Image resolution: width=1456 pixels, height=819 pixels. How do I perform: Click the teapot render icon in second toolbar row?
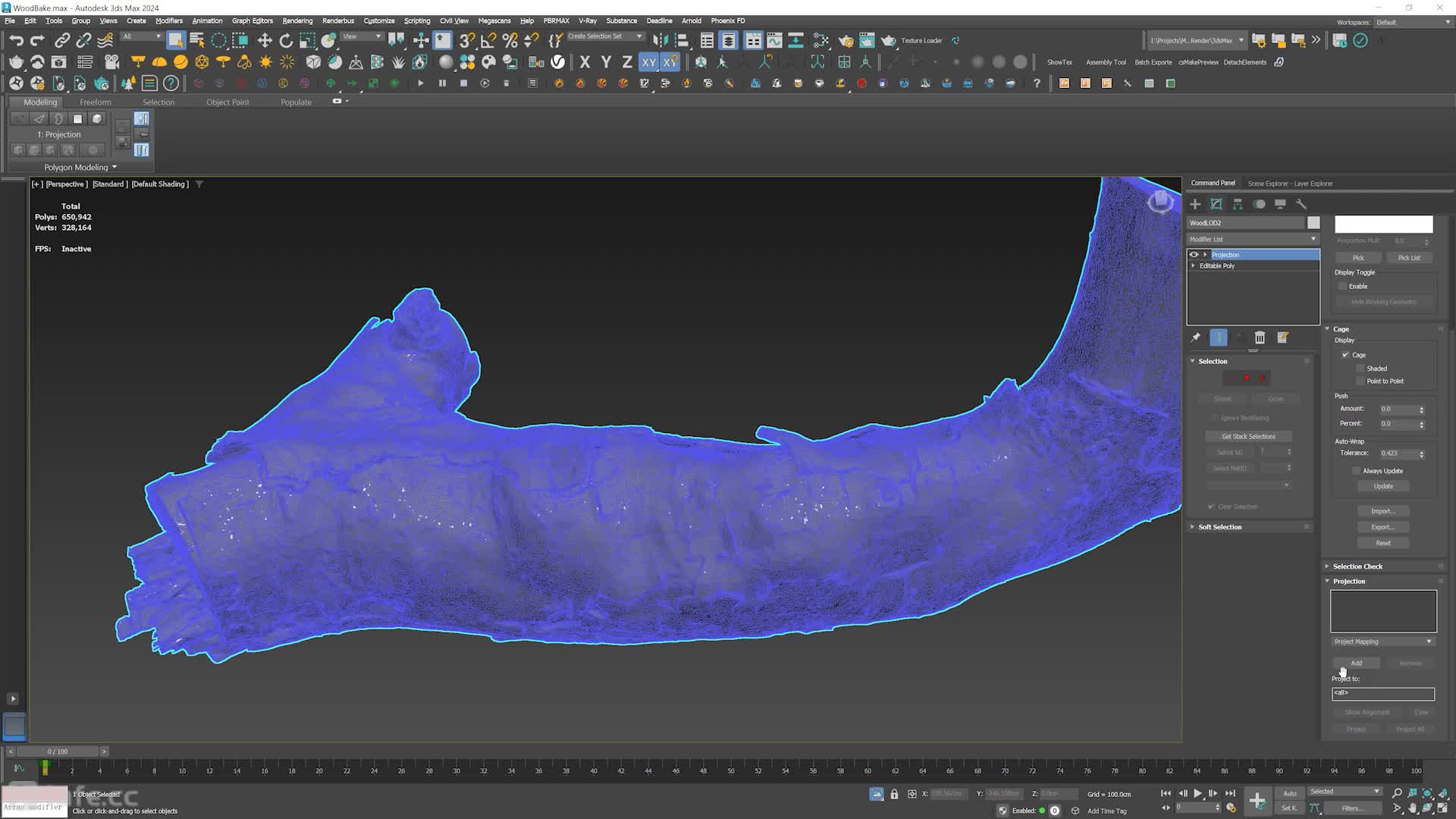[16, 62]
